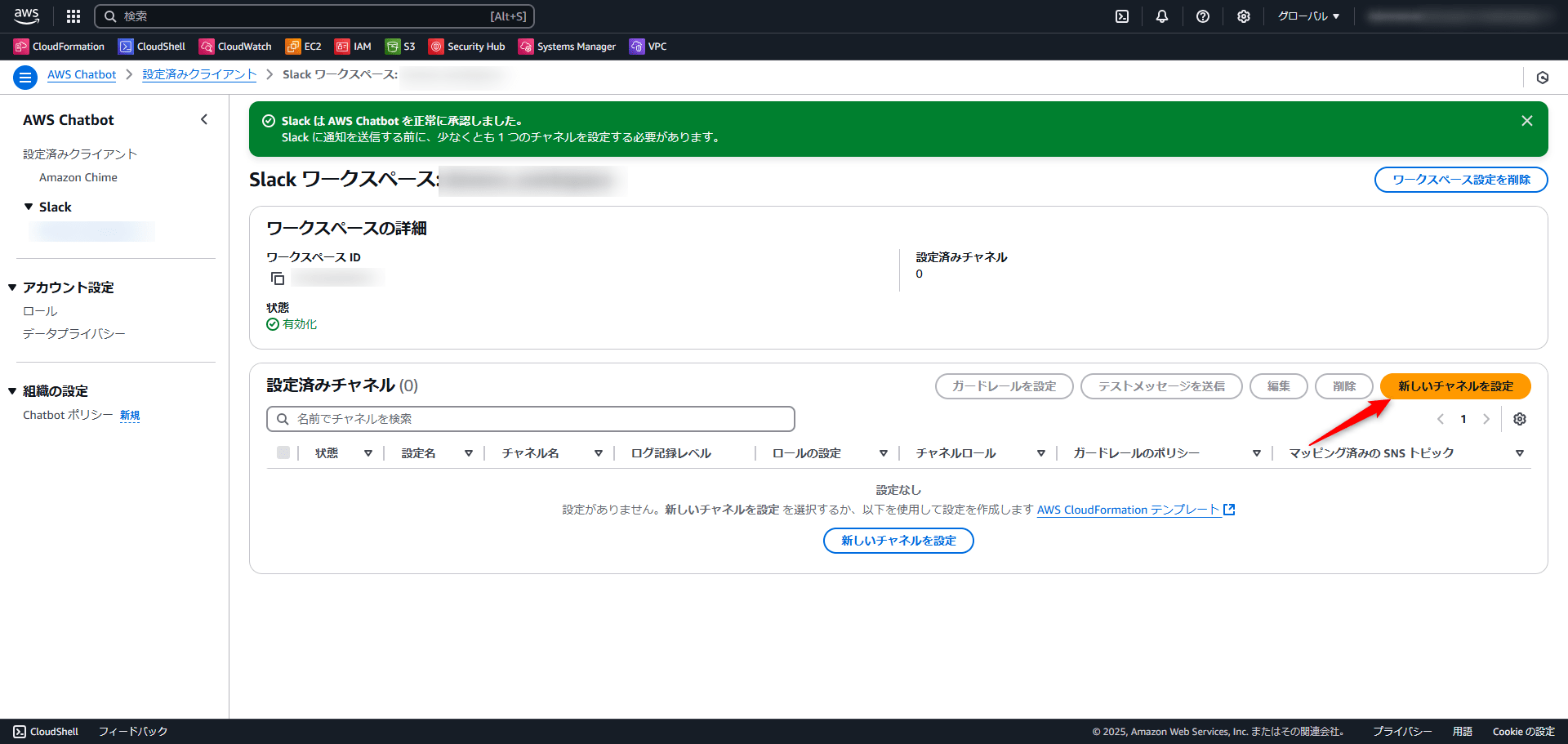Image resolution: width=1568 pixels, height=744 pixels.
Task: Open the グローバル region dropdown
Action: coord(1308,16)
